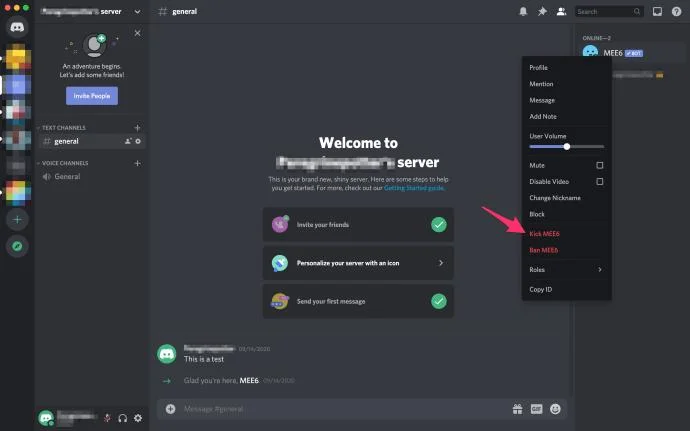Expand Roles submenu in context menu
690x431 pixels.
(x=566, y=269)
